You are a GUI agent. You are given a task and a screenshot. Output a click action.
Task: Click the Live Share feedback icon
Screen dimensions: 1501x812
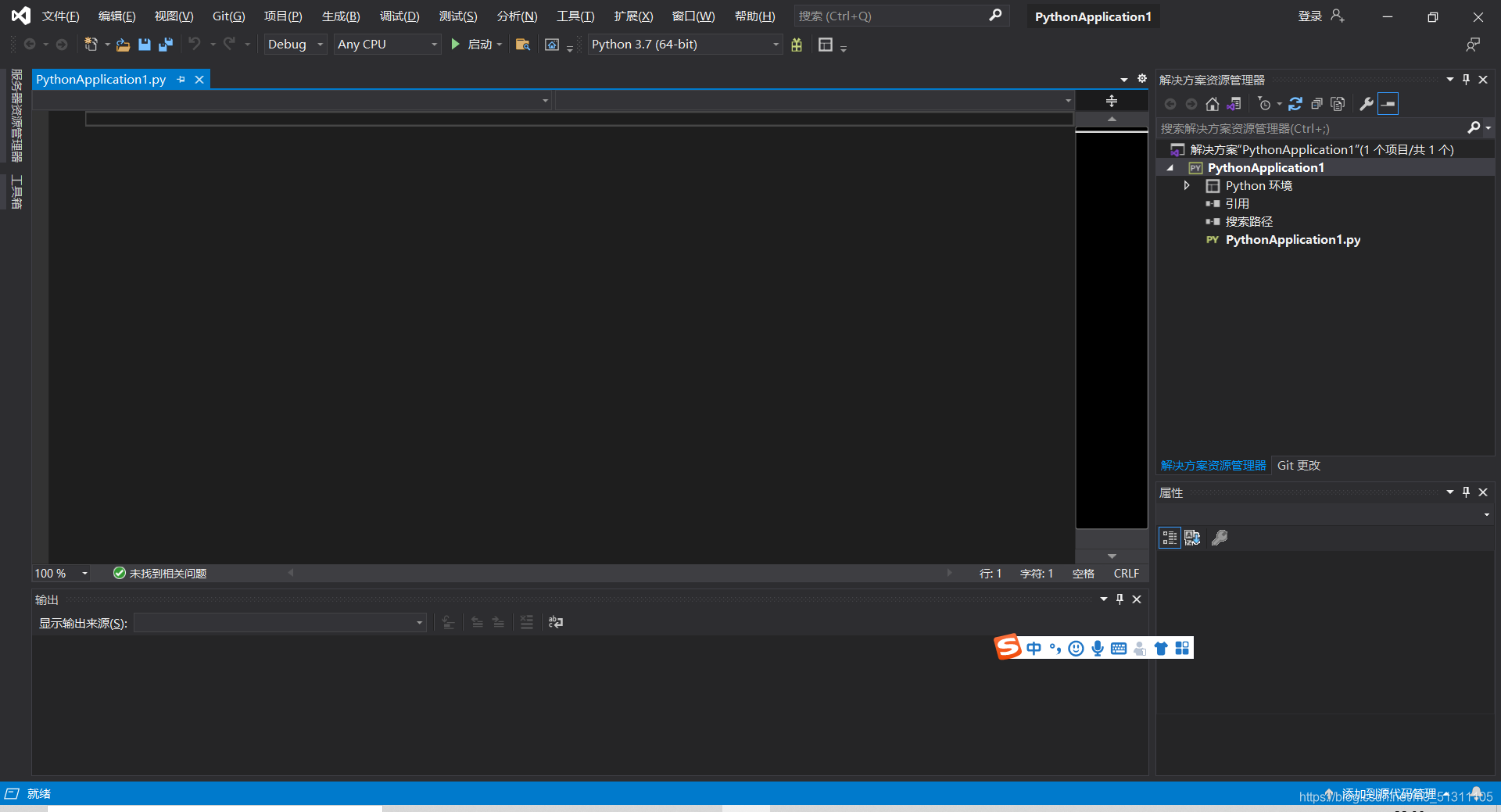tap(1473, 45)
